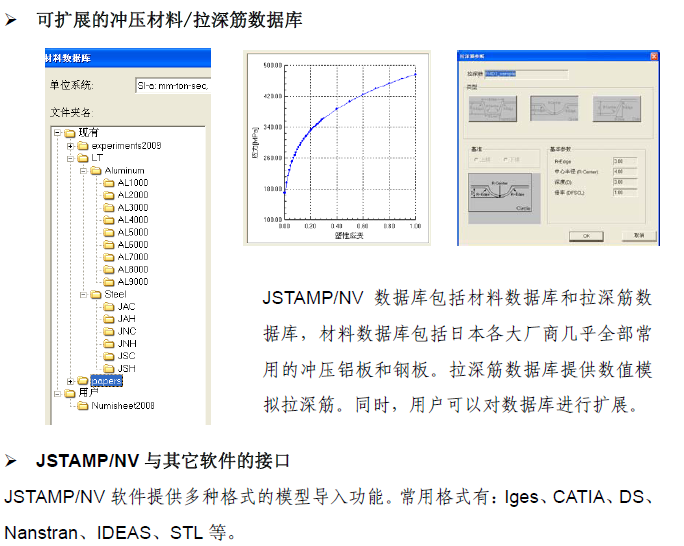Click the drawbead name input field
This screenshot has height=546, width=684.
click(527, 74)
